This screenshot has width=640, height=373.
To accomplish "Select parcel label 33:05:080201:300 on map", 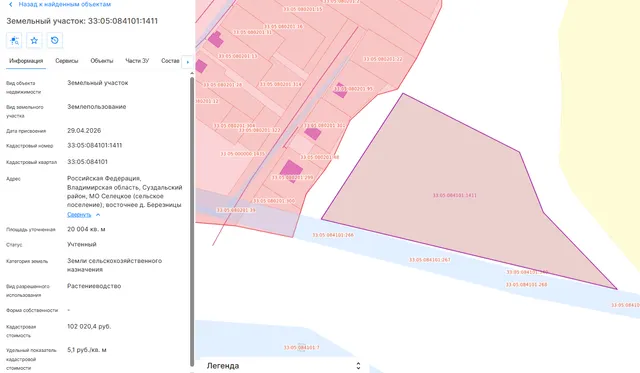I will coord(274,201).
